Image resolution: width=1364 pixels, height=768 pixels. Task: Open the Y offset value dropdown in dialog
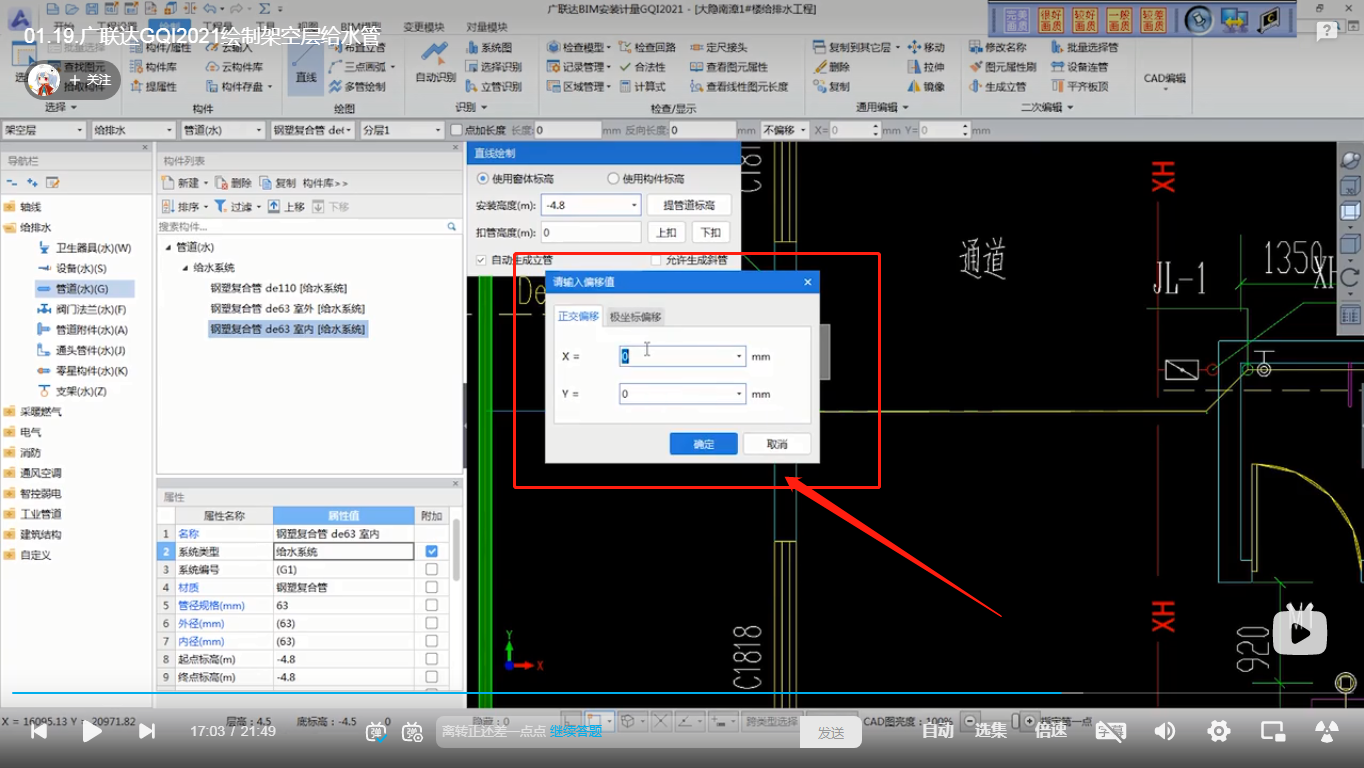point(739,394)
